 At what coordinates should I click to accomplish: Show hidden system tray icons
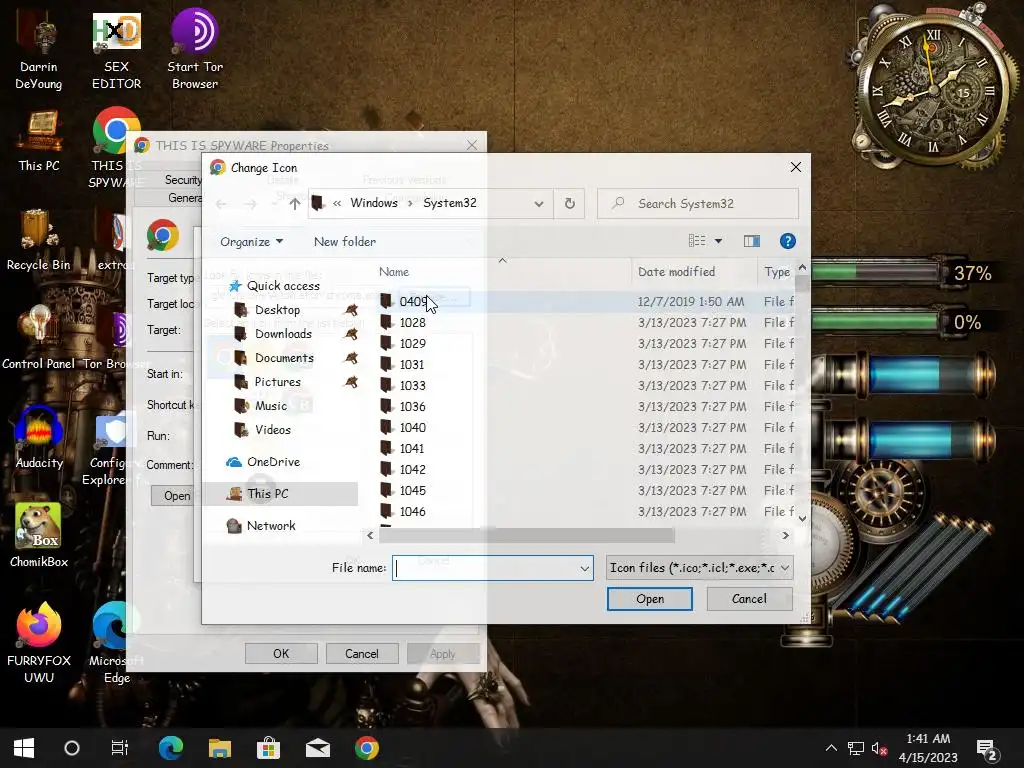(831, 748)
